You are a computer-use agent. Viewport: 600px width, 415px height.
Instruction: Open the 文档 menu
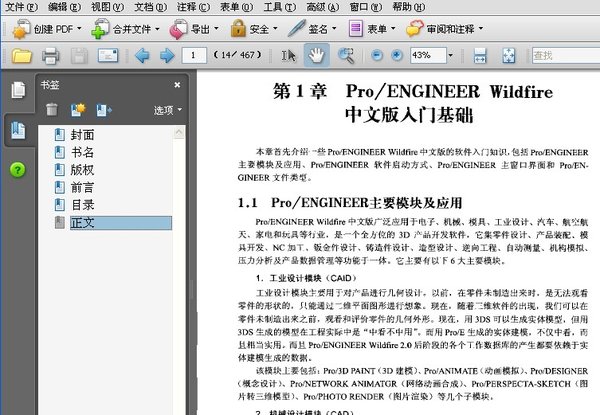pyautogui.click(x=151, y=7)
